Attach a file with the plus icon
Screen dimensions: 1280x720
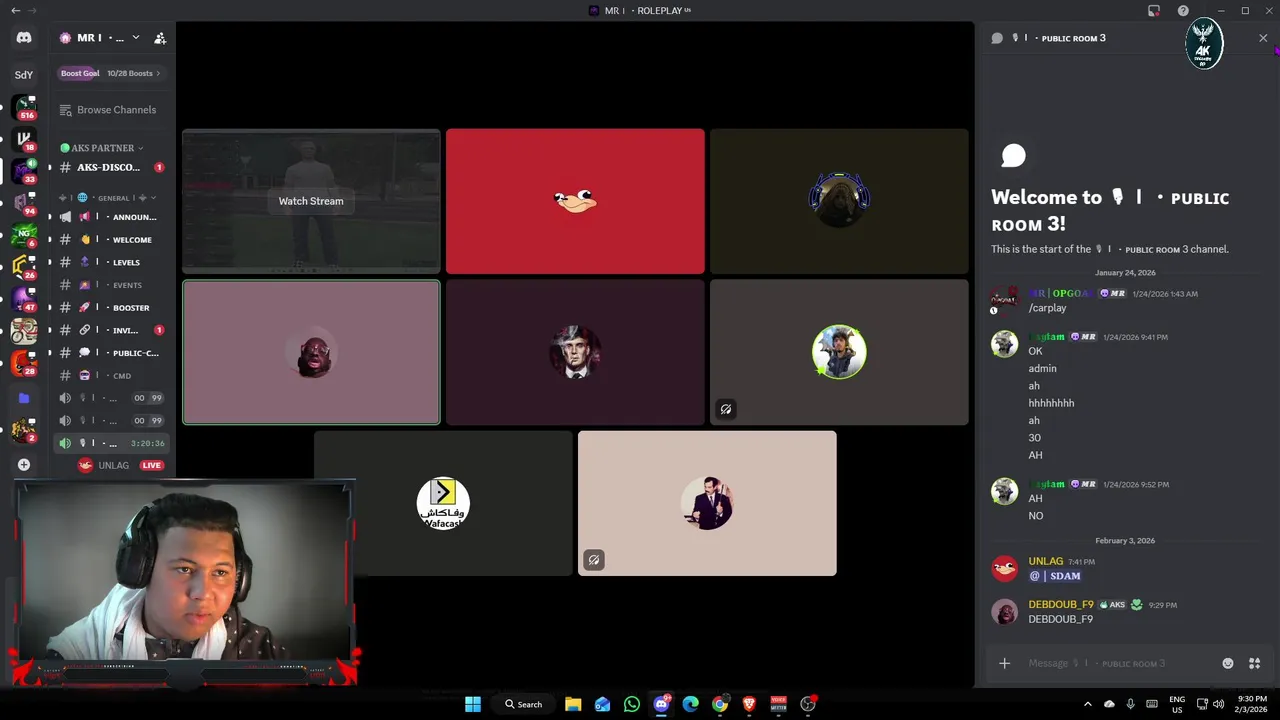1005,663
